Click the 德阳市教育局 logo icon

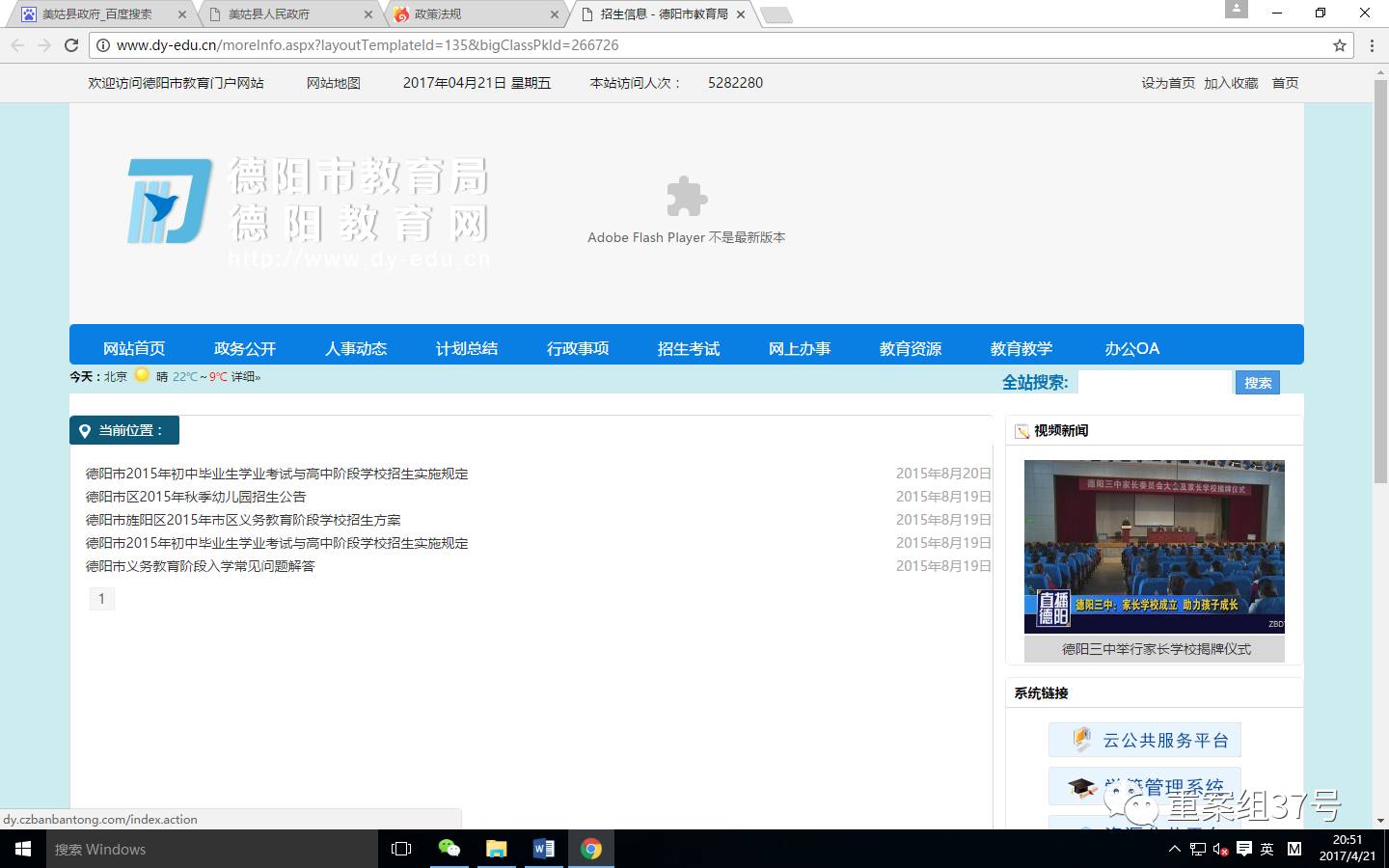tap(166, 202)
